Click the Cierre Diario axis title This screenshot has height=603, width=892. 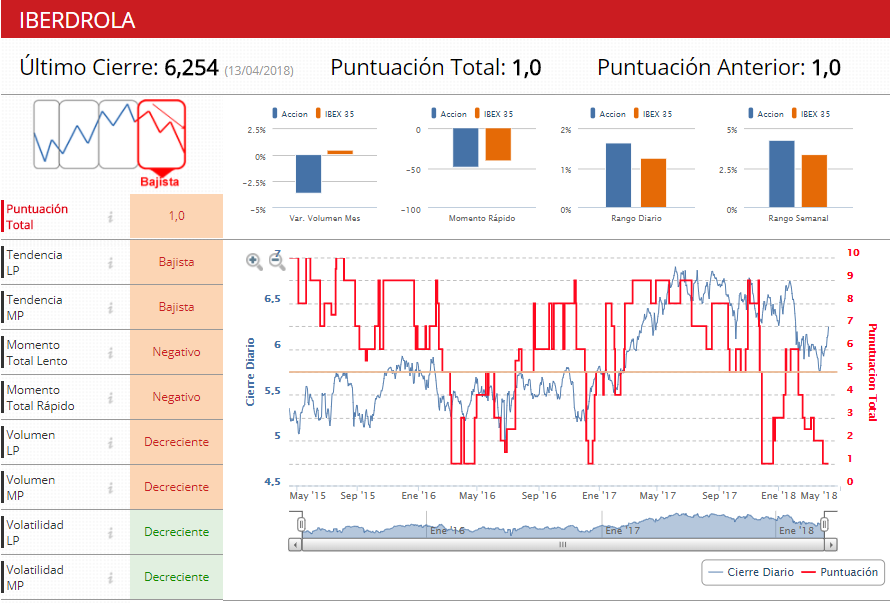[250, 372]
